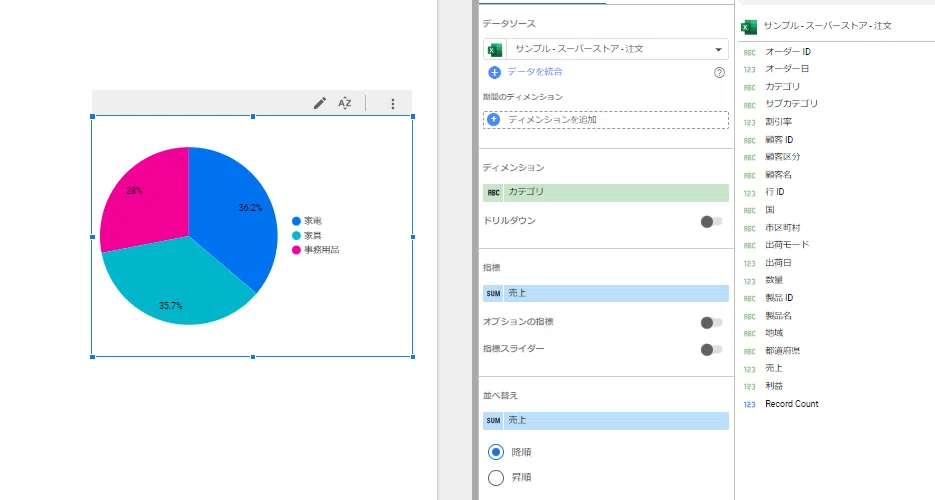Click the カテゴリ dimension chip

[x=606, y=192]
